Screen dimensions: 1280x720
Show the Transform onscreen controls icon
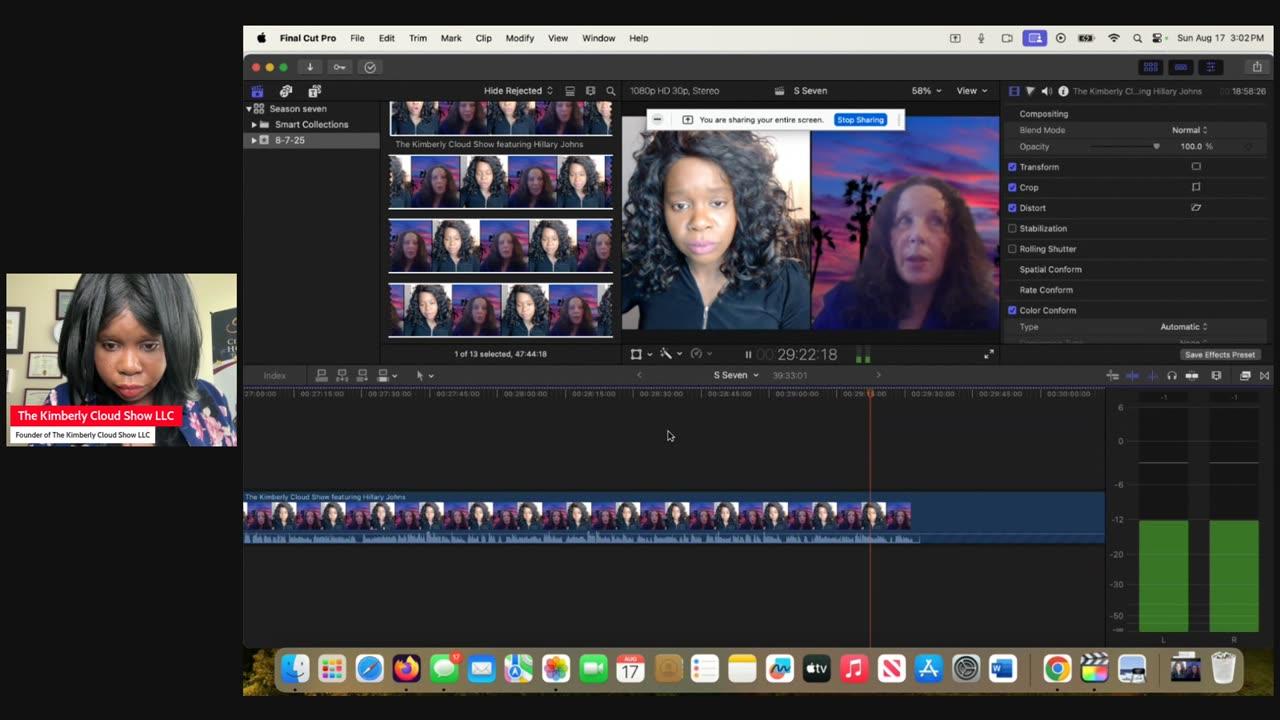pos(1196,167)
